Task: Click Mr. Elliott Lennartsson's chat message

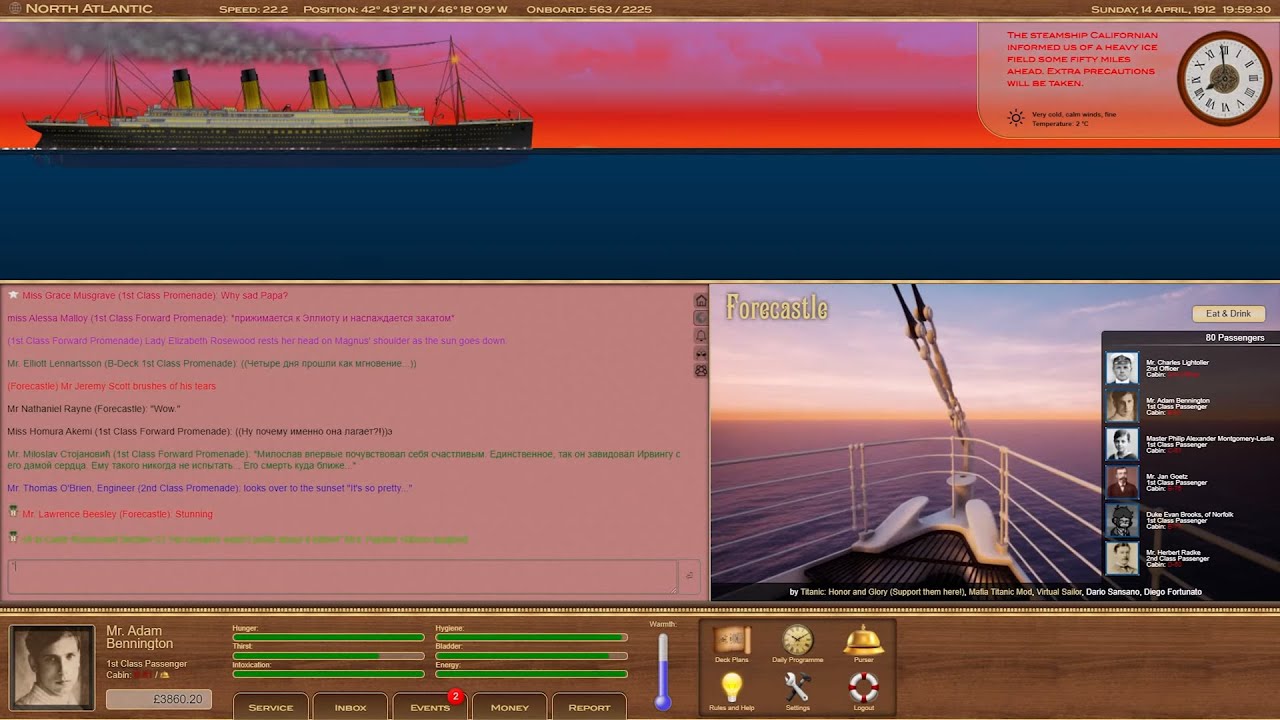Action: tap(212, 364)
